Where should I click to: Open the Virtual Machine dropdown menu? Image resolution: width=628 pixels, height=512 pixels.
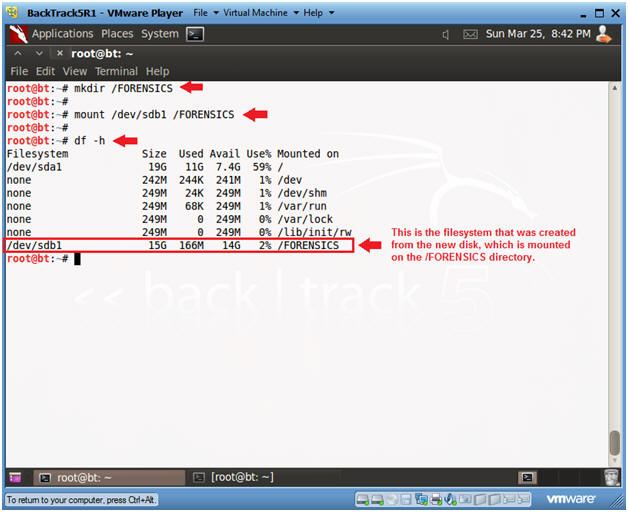click(261, 13)
